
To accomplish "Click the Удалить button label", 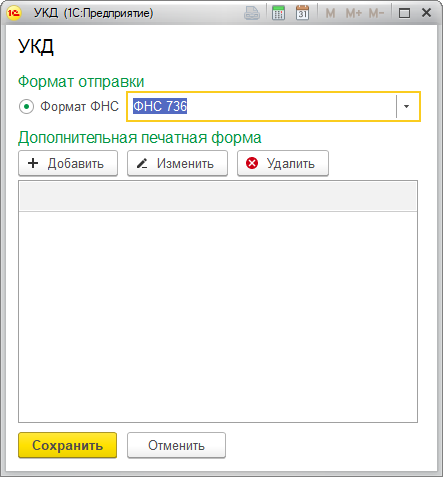I will point(291,164).
